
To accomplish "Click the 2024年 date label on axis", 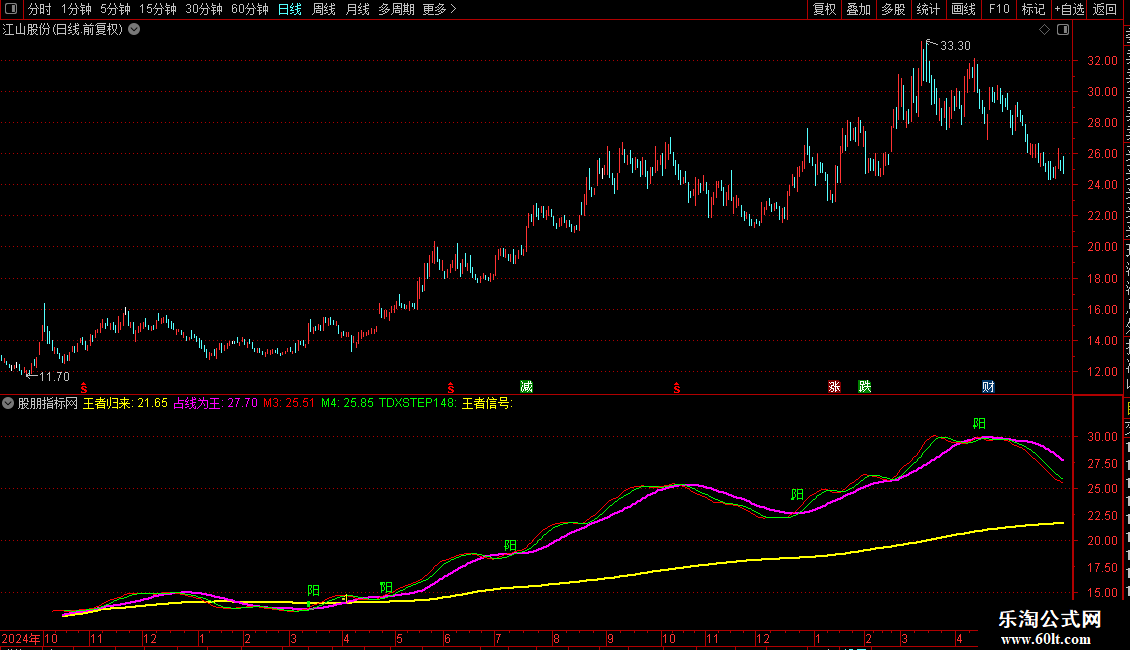I will pos(21,638).
